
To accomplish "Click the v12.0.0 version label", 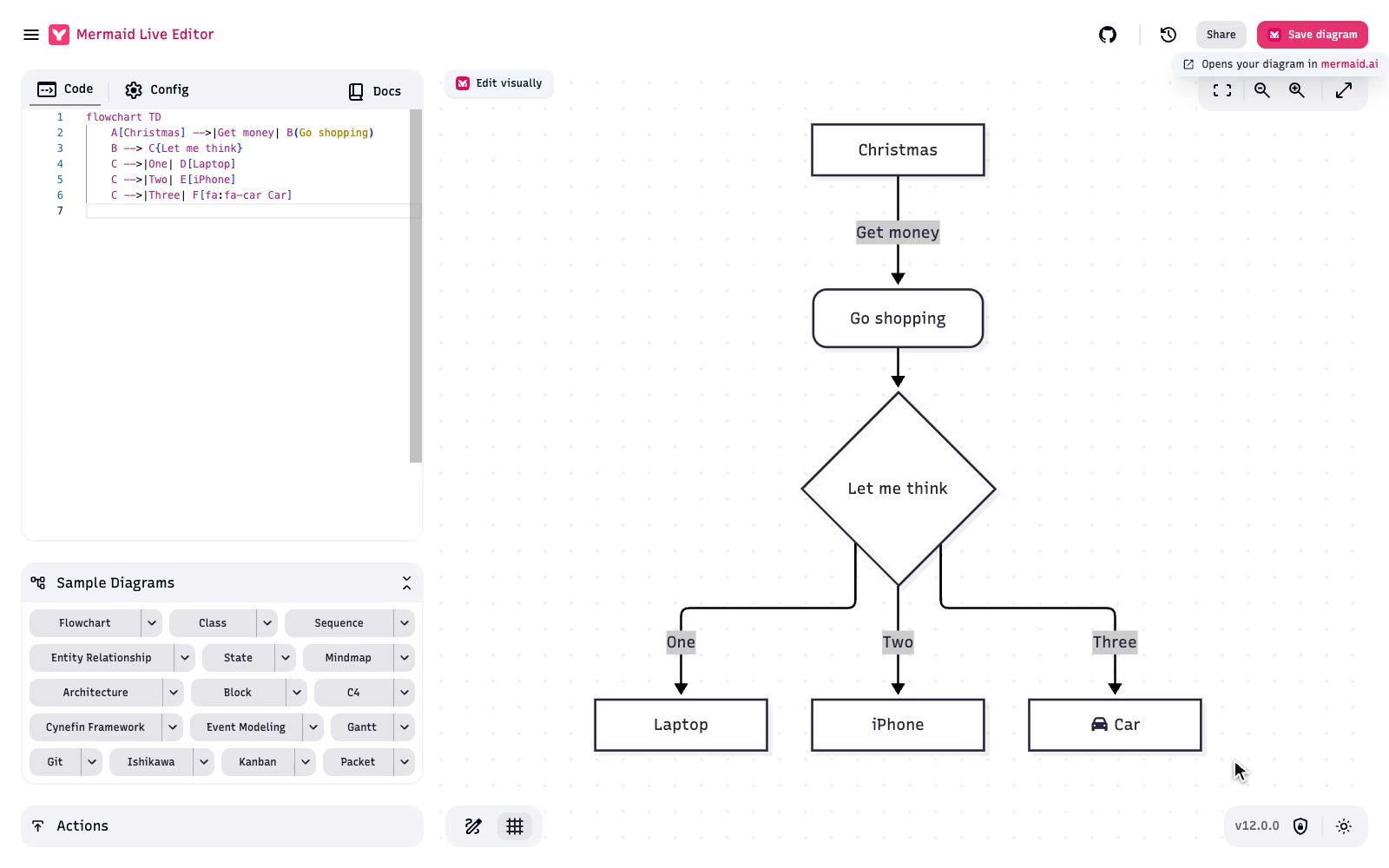I will pos(1257,826).
